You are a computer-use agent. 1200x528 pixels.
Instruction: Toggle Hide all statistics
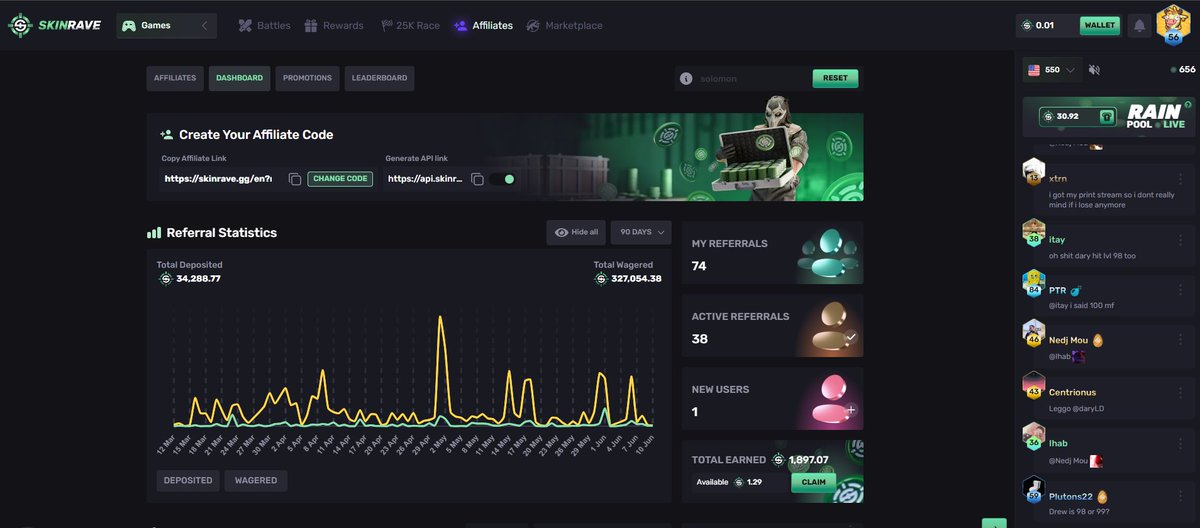click(576, 232)
